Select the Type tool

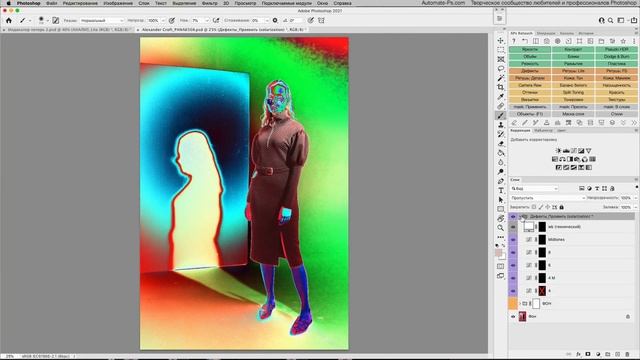tap(500, 191)
